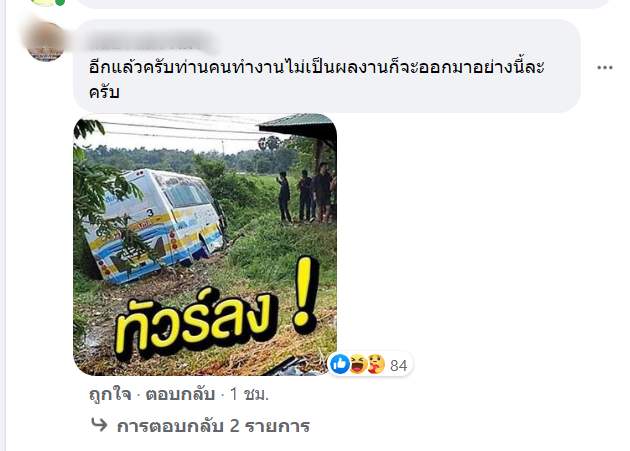Click the laughing Haha reaction emoji
The width and height of the screenshot is (630, 451).
358,364
